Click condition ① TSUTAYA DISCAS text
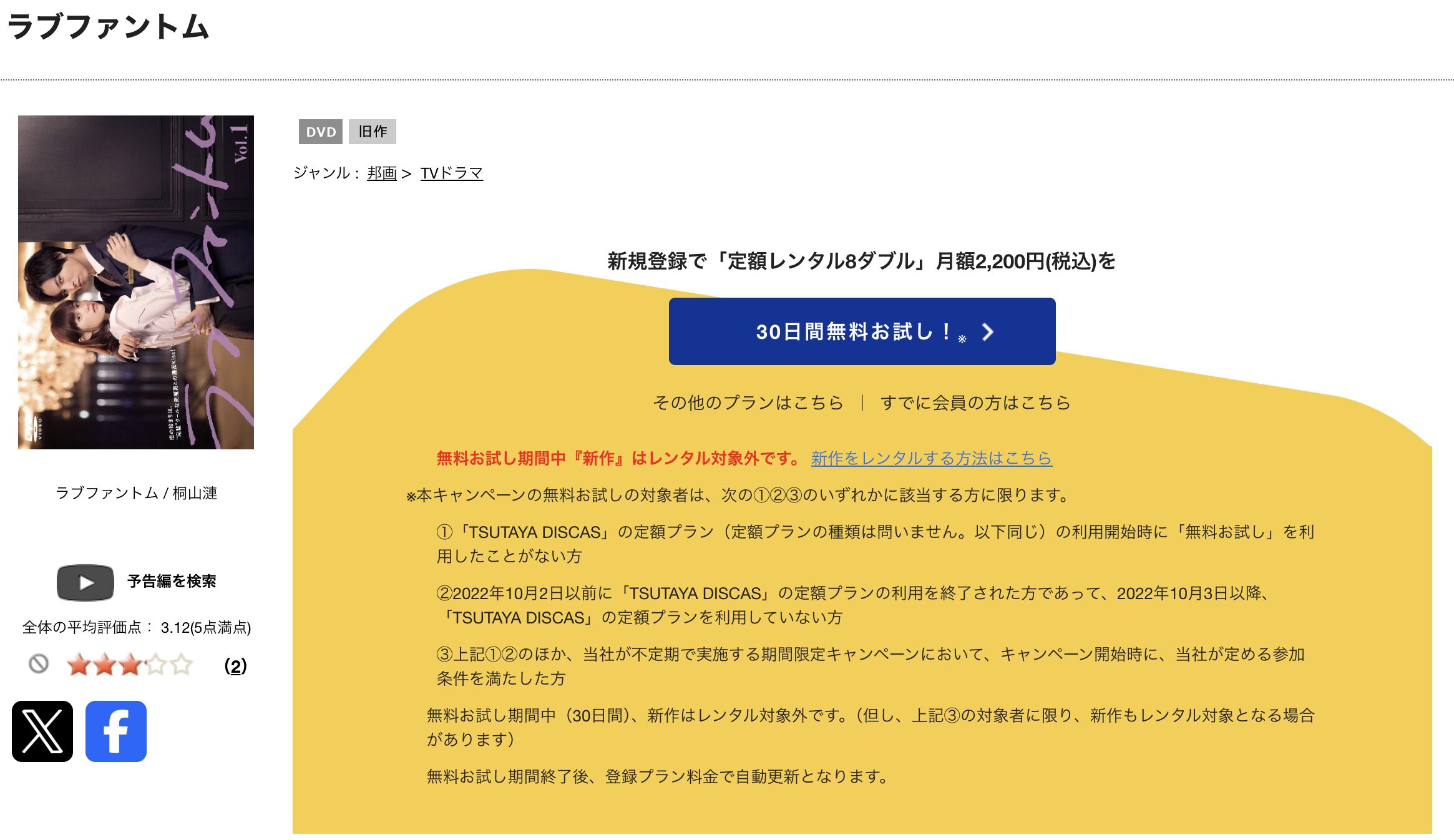The image size is (1454, 840). 876,544
